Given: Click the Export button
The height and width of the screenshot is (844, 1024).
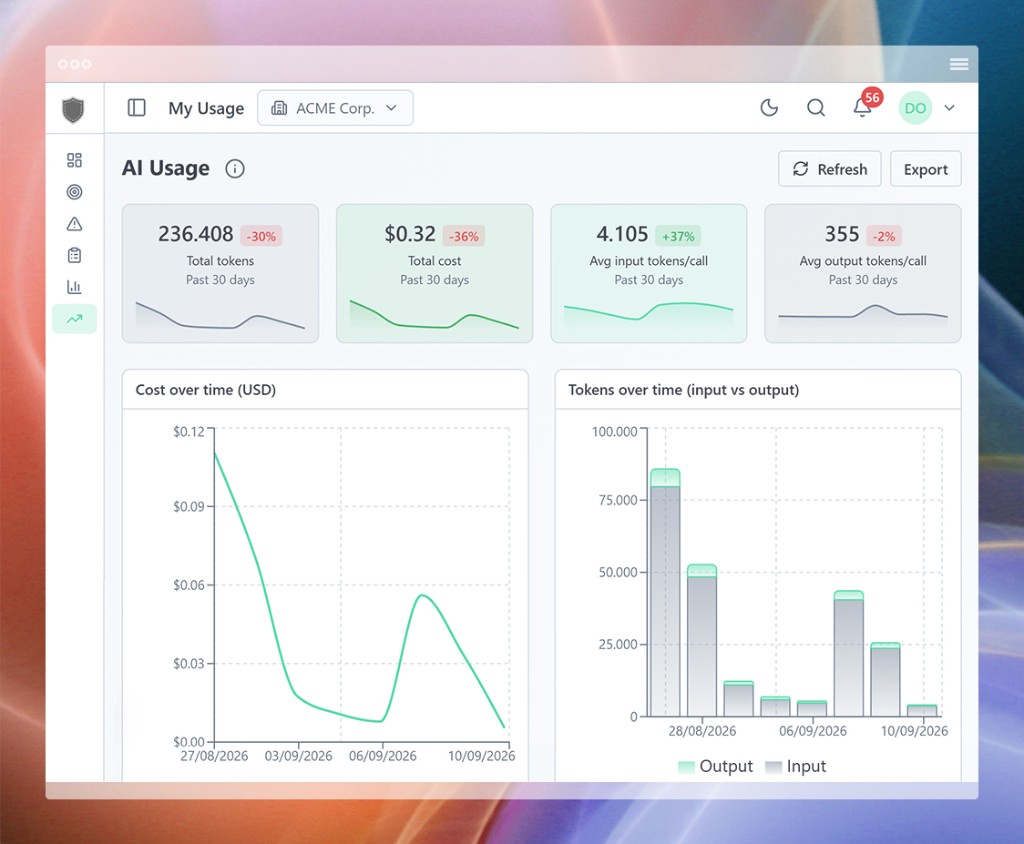Looking at the screenshot, I should [x=925, y=169].
